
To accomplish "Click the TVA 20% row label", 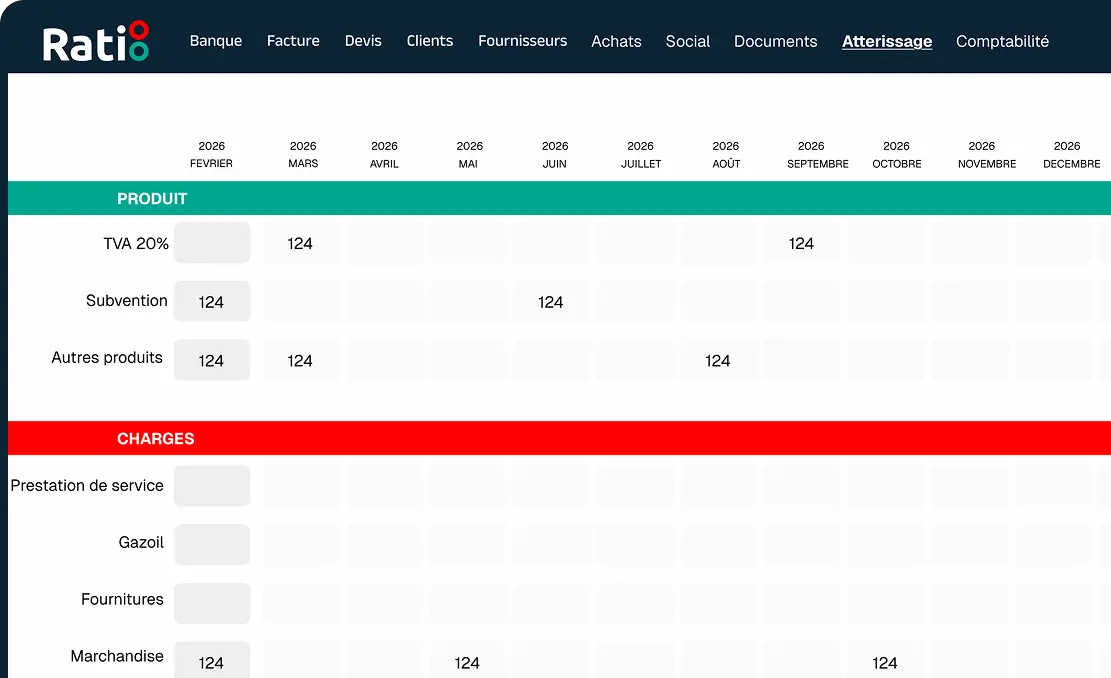I will click(x=136, y=243).
